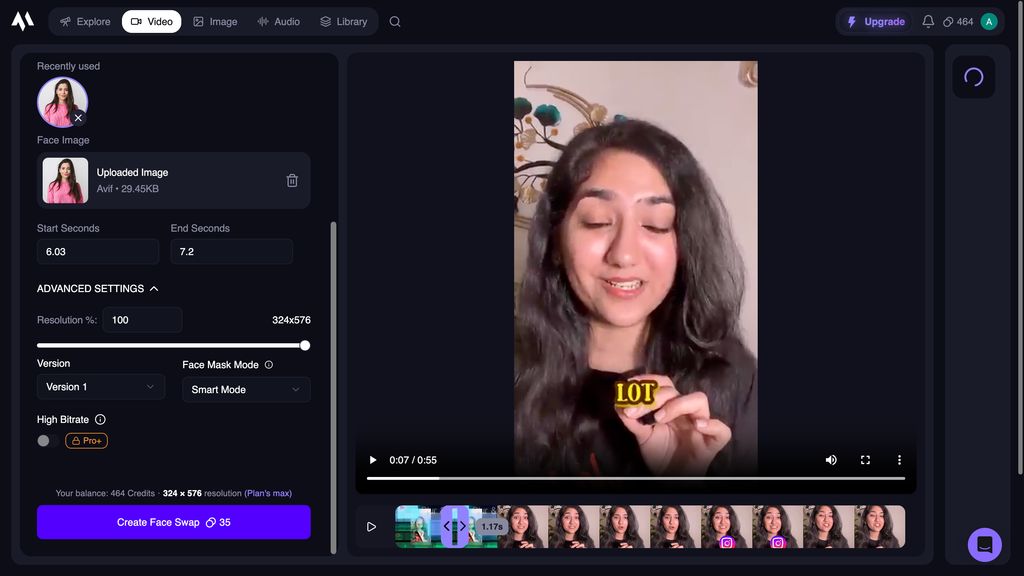Open the Face Mask Mode dropdown
Screen dimensions: 1024x576
(245, 389)
